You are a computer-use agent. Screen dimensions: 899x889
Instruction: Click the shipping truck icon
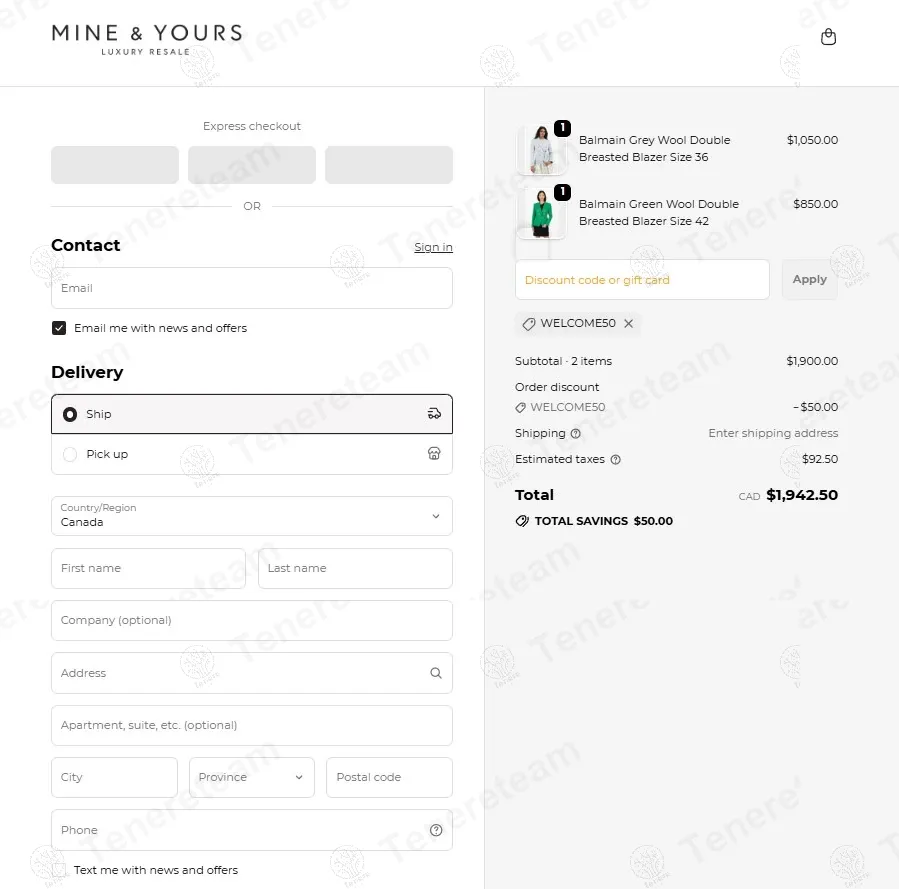434,414
